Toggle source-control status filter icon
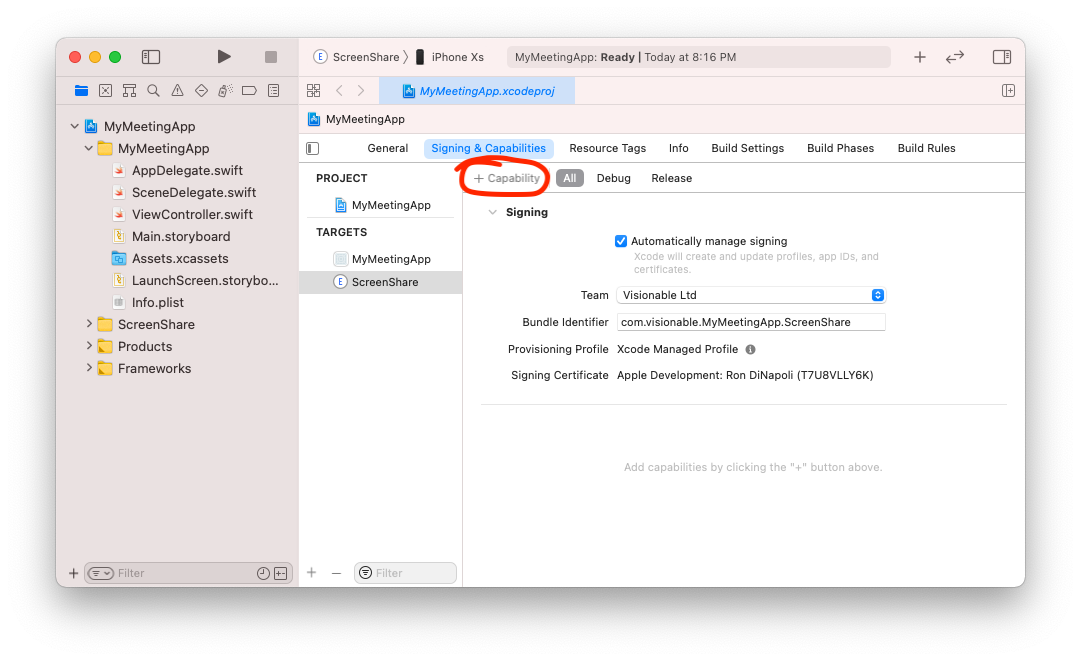1081x661 pixels. coord(281,573)
